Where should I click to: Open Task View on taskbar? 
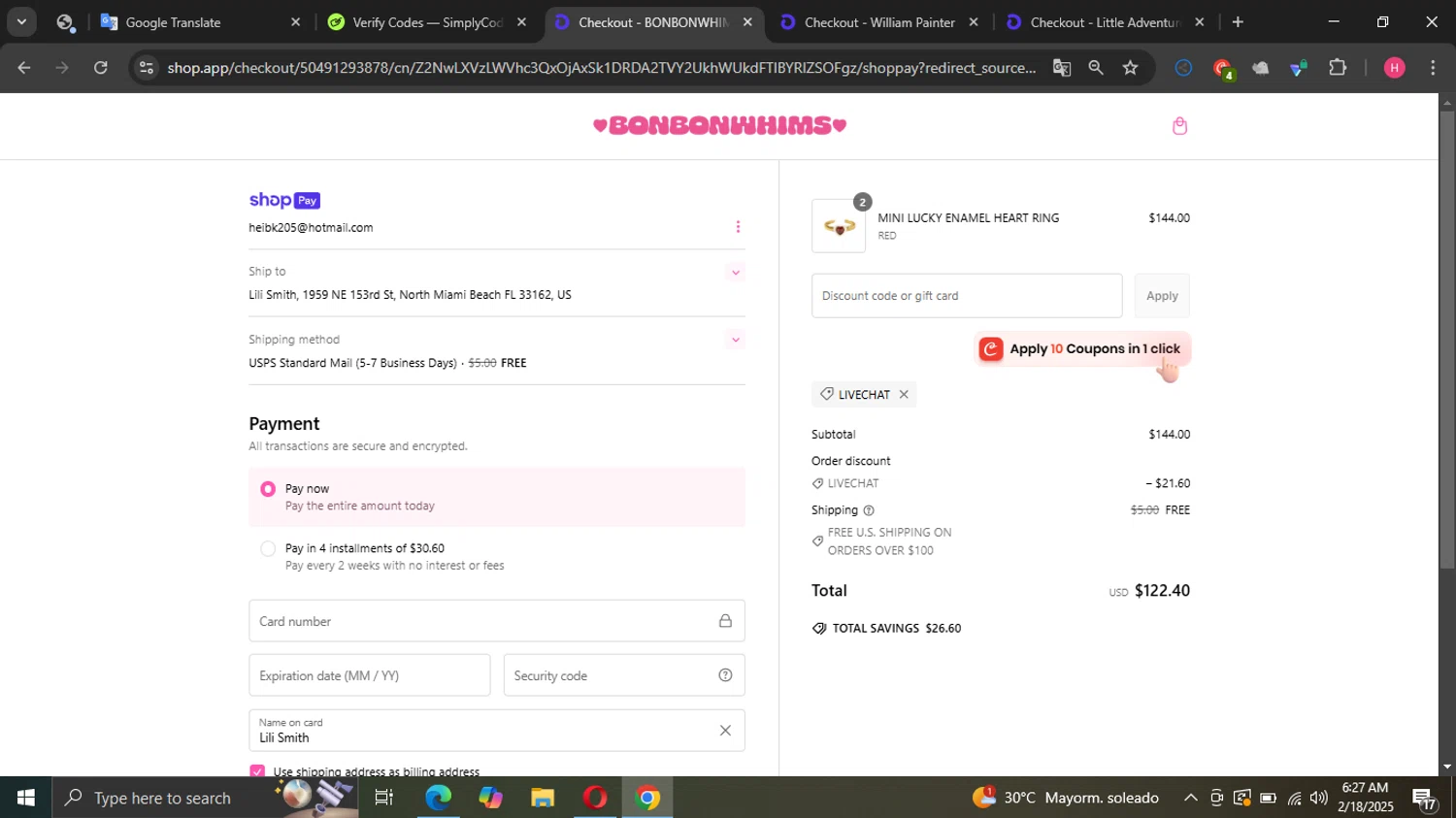[x=384, y=798]
